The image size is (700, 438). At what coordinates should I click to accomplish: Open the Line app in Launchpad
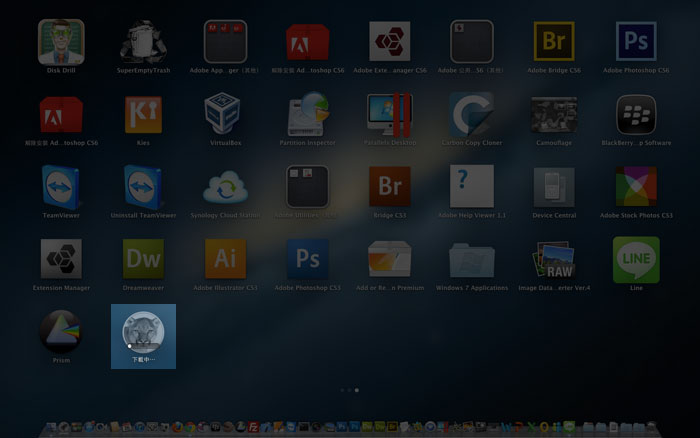point(636,260)
